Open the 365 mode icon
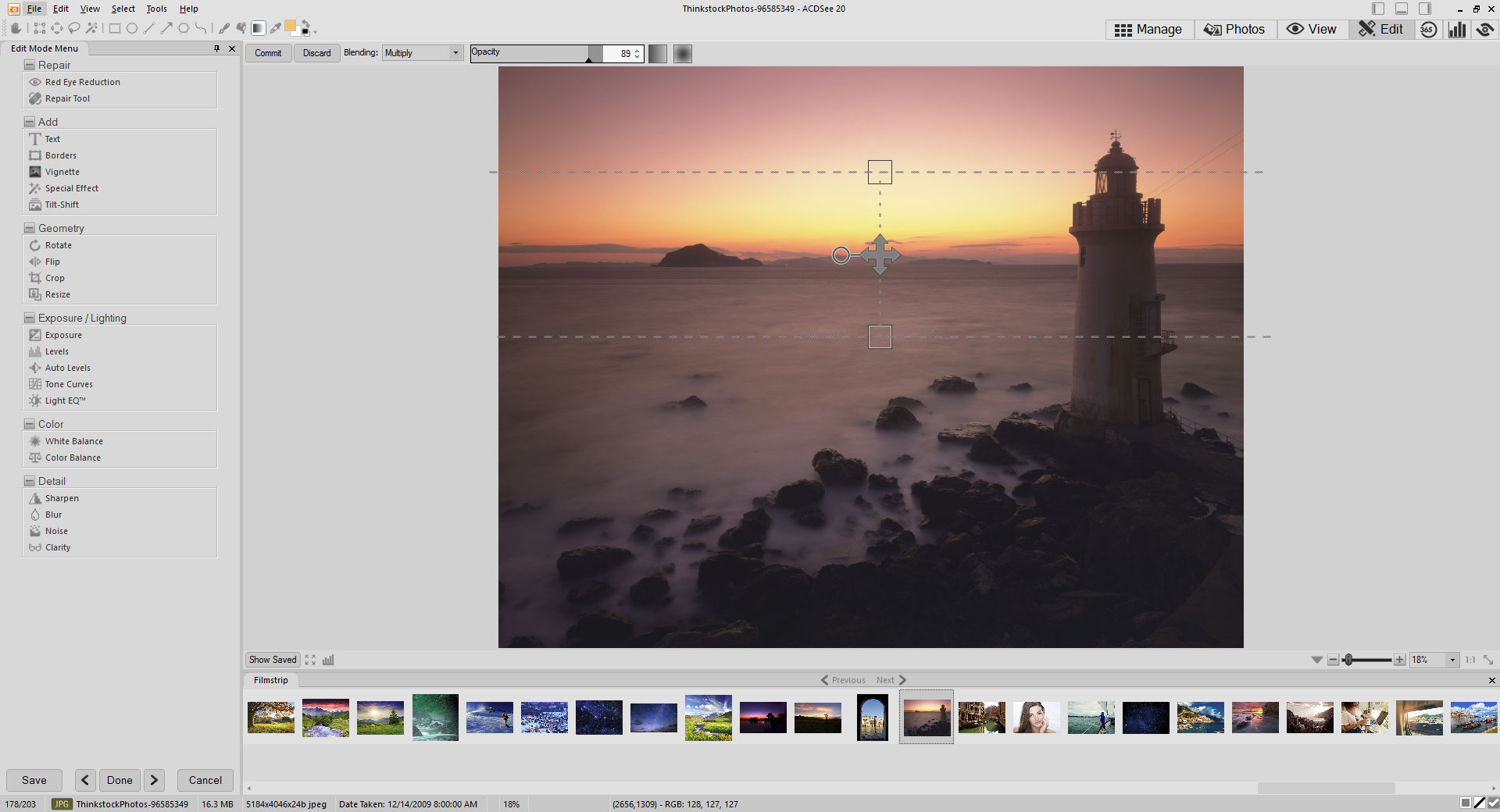1500x812 pixels. pos(1428,30)
